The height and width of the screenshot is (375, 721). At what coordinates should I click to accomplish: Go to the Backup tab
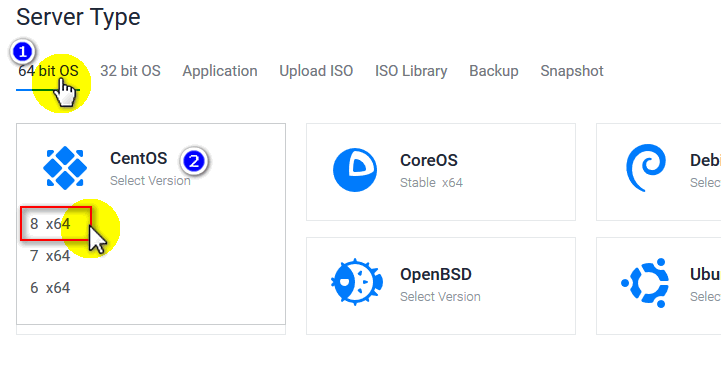point(493,71)
